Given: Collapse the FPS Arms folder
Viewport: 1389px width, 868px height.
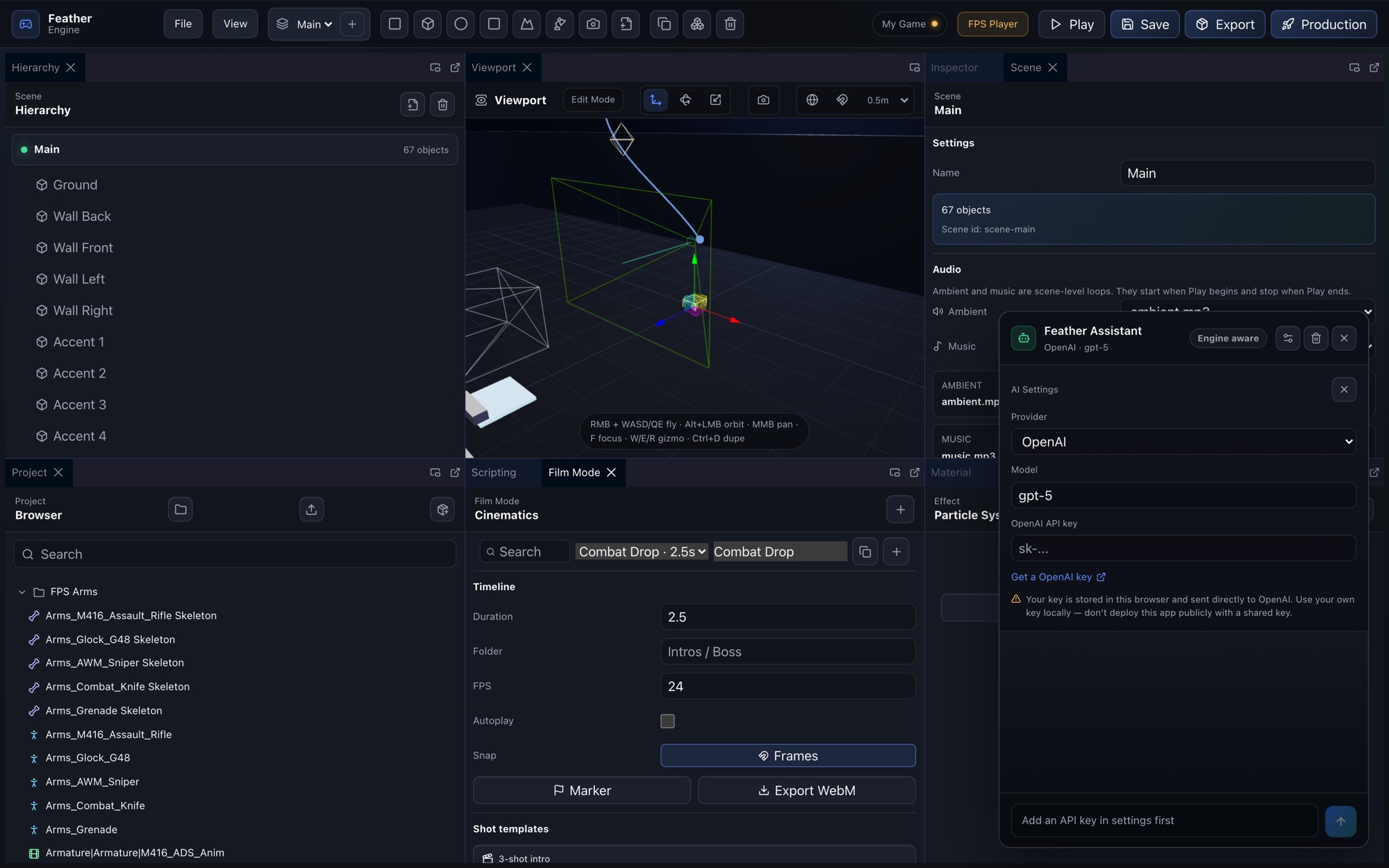Looking at the screenshot, I should 22,592.
